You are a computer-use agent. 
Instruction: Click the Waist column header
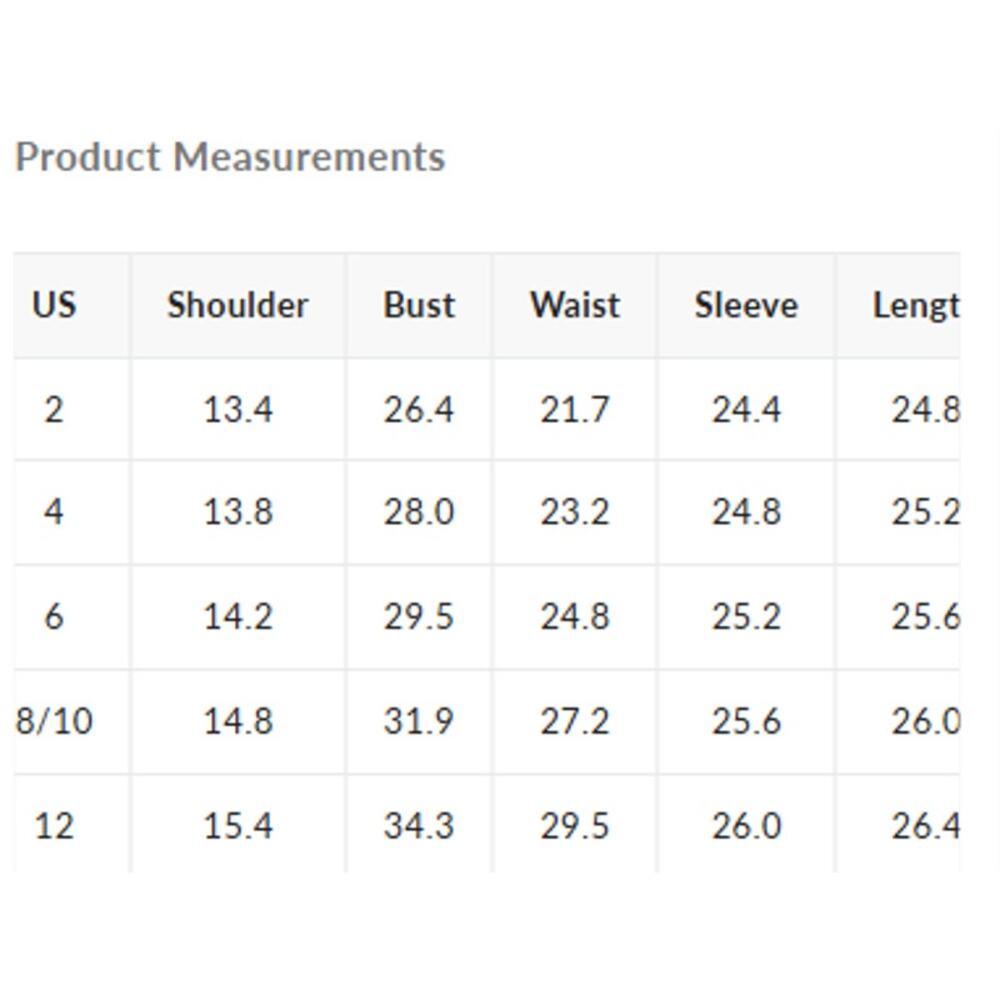[x=575, y=305]
